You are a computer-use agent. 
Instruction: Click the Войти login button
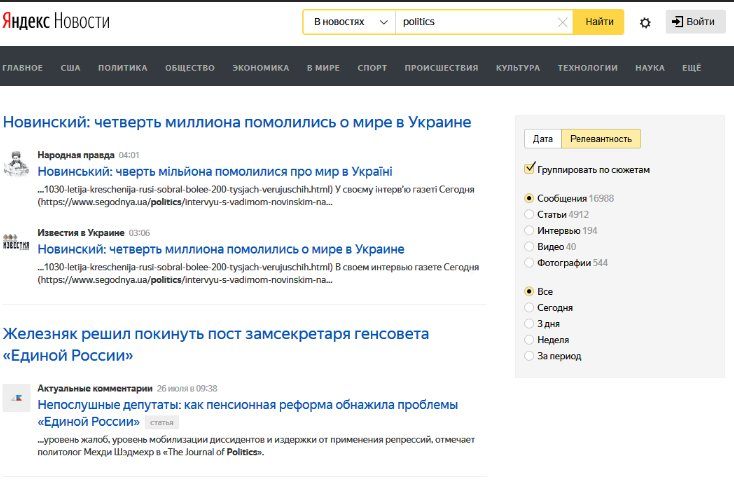coord(695,22)
